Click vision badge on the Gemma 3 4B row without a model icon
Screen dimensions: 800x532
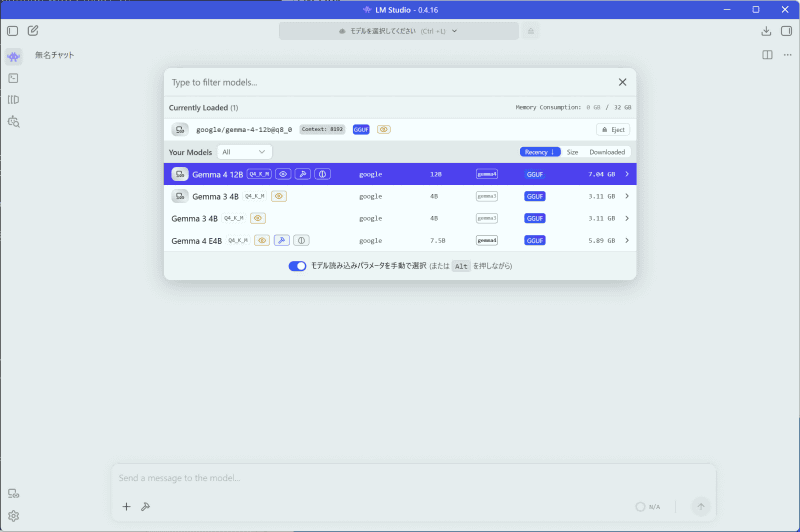[x=258, y=218]
